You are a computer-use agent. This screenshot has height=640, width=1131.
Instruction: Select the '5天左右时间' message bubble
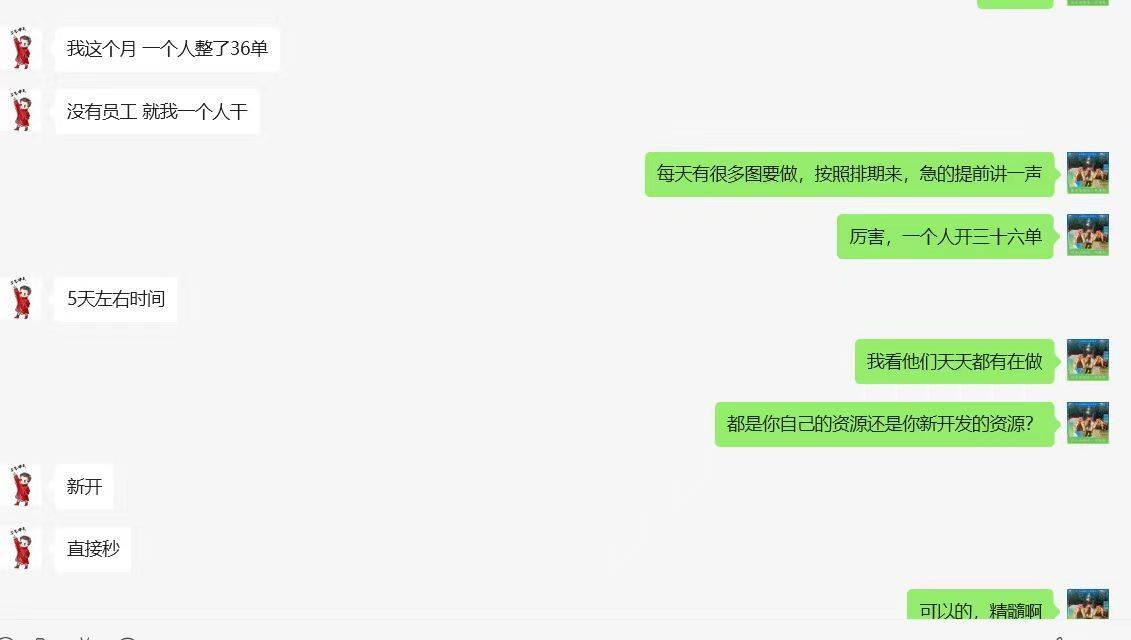(115, 299)
